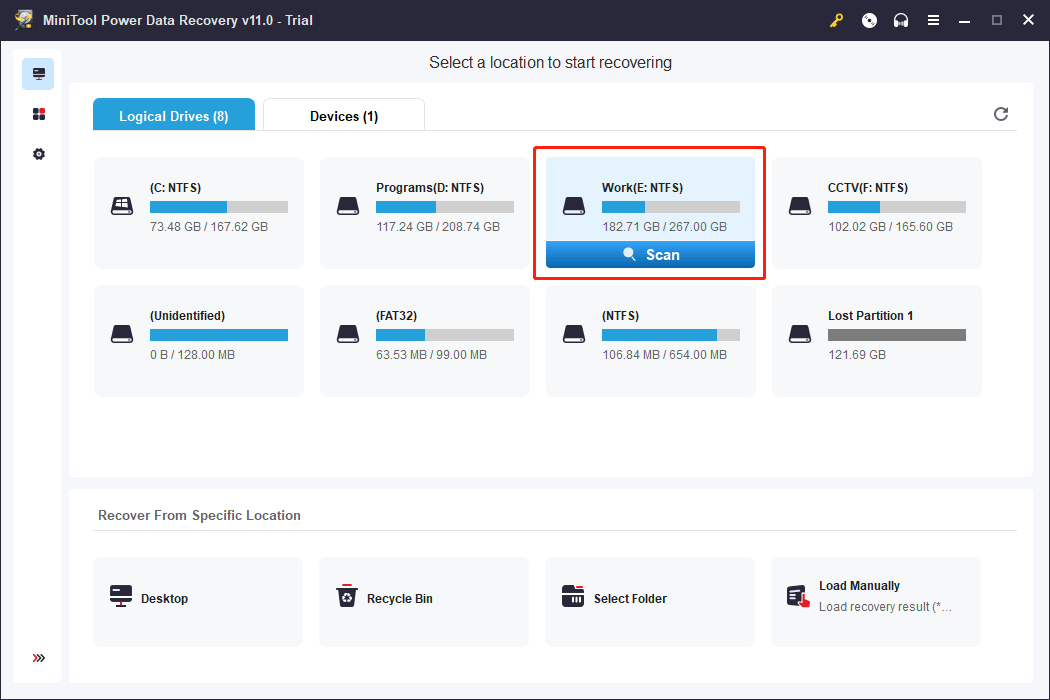Select the (Unidentified) partition label
Viewport: 1050px width, 700px height.
188,316
